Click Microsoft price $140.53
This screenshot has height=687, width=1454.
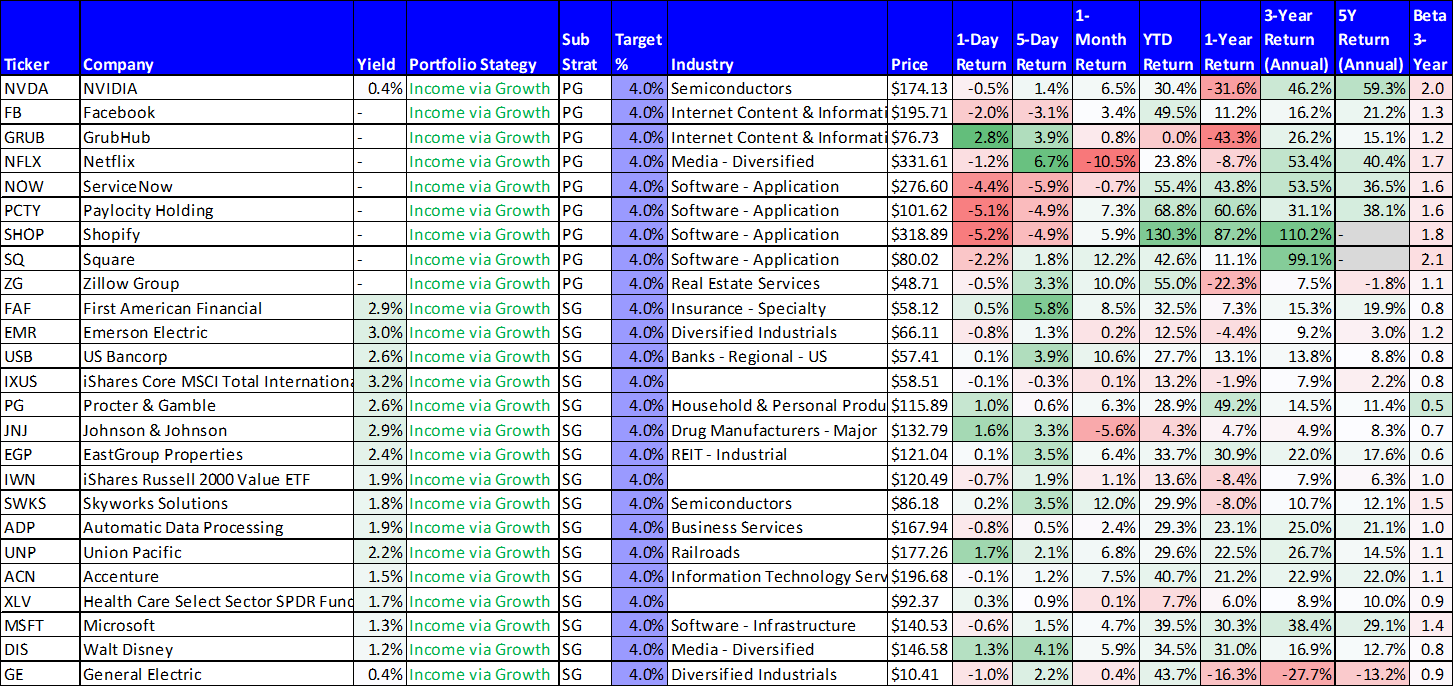pyautogui.click(x=919, y=625)
